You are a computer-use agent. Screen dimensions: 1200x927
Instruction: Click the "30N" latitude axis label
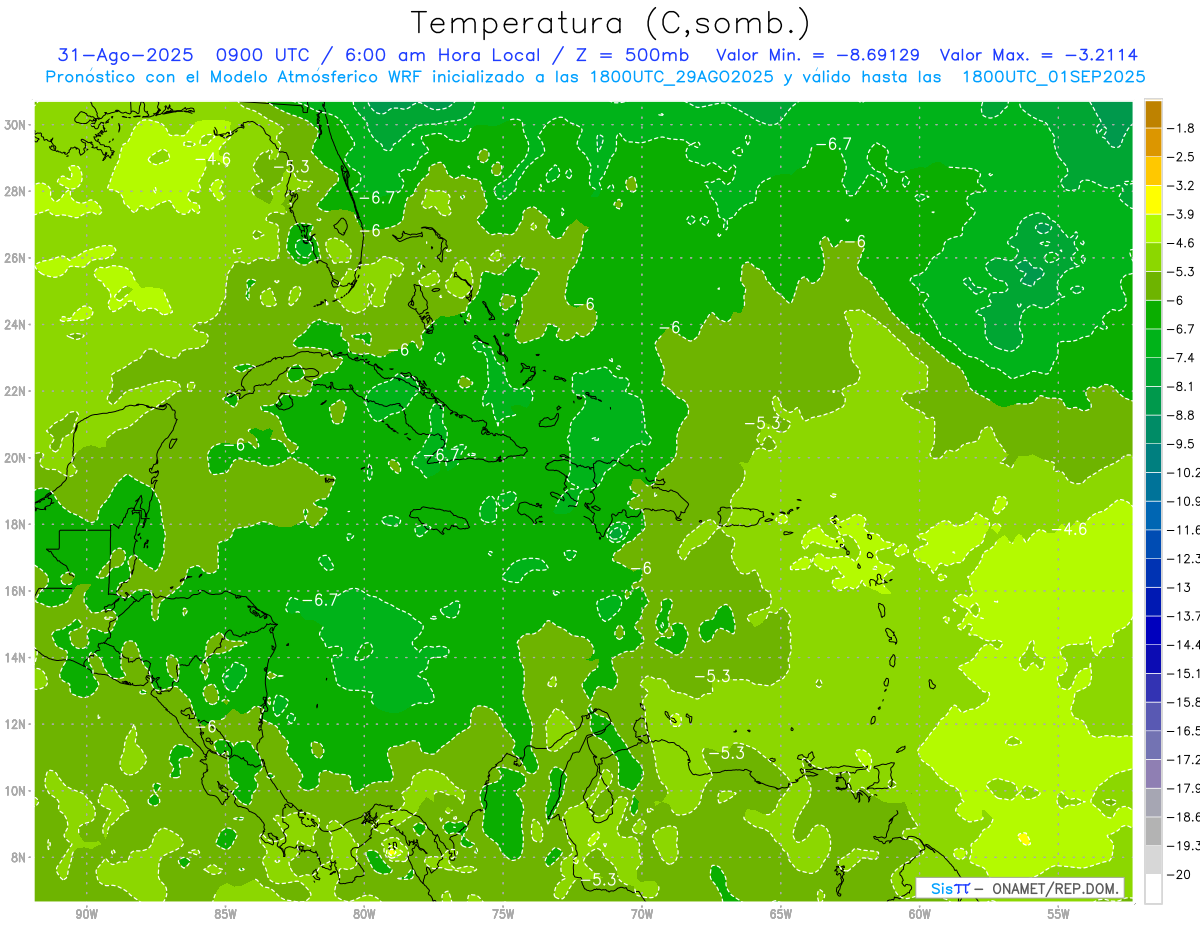tap(16, 125)
